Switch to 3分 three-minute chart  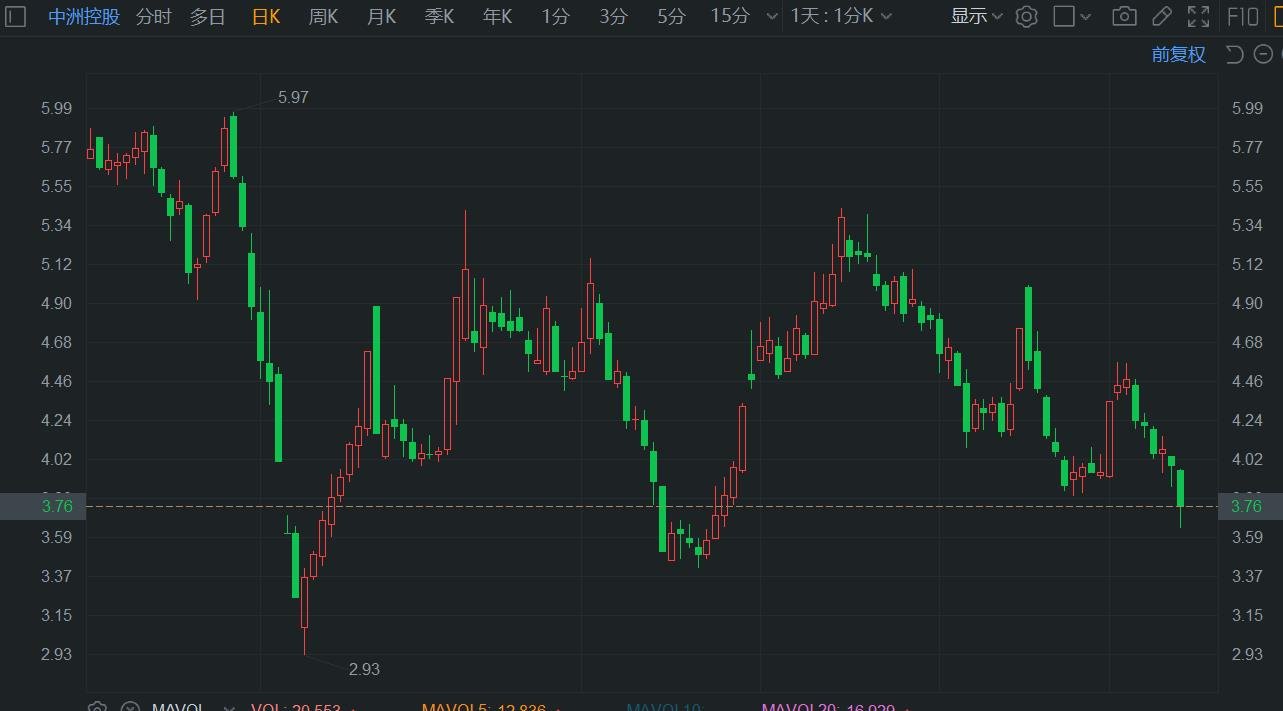tap(614, 16)
